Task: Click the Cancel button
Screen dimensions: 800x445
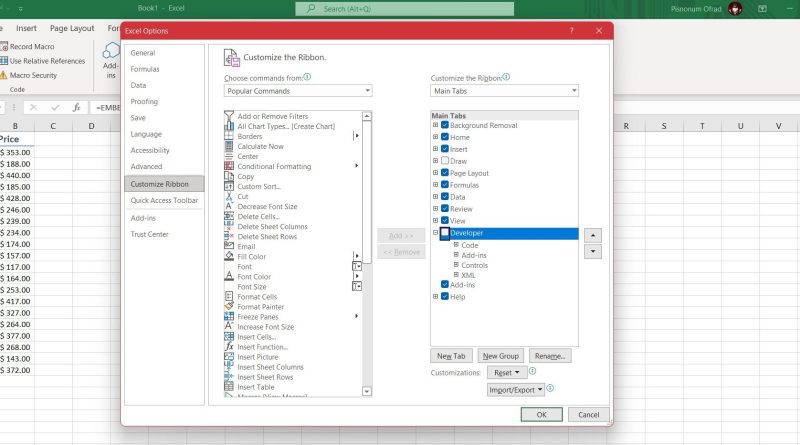Action: [x=588, y=414]
